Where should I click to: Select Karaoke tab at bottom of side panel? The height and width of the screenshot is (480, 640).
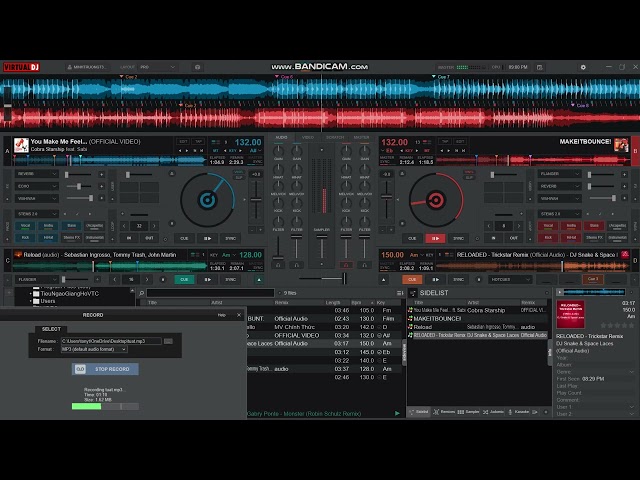[518, 412]
